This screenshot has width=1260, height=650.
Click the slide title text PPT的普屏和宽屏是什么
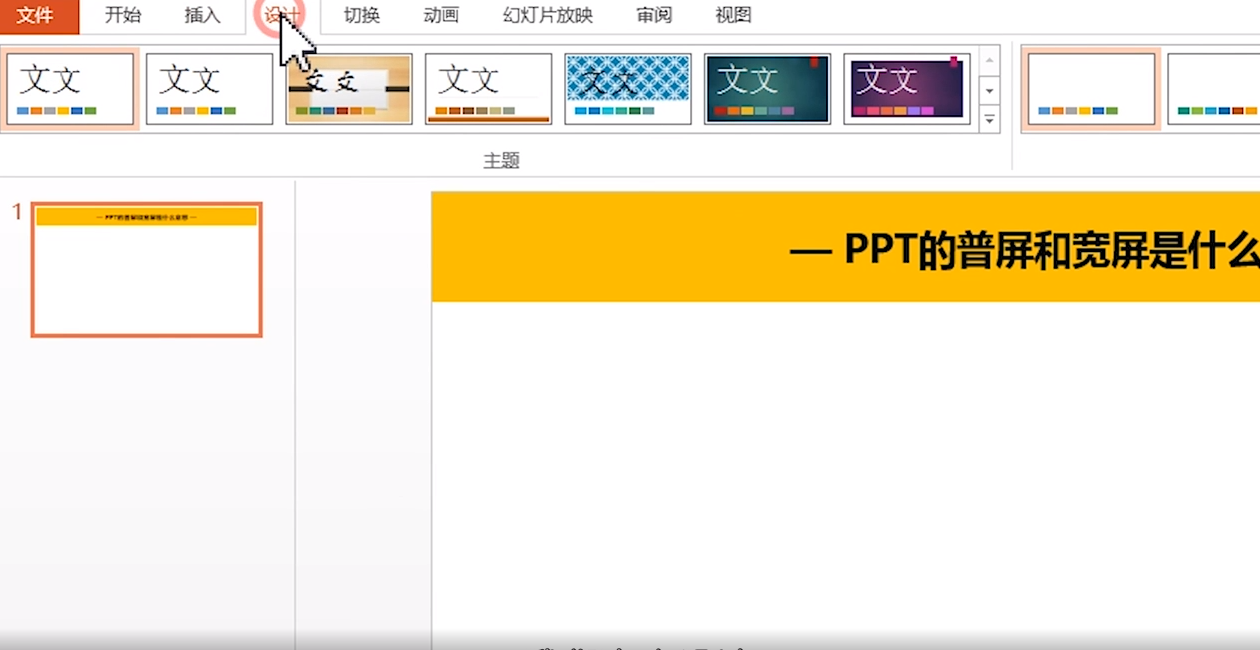(x=1052, y=250)
